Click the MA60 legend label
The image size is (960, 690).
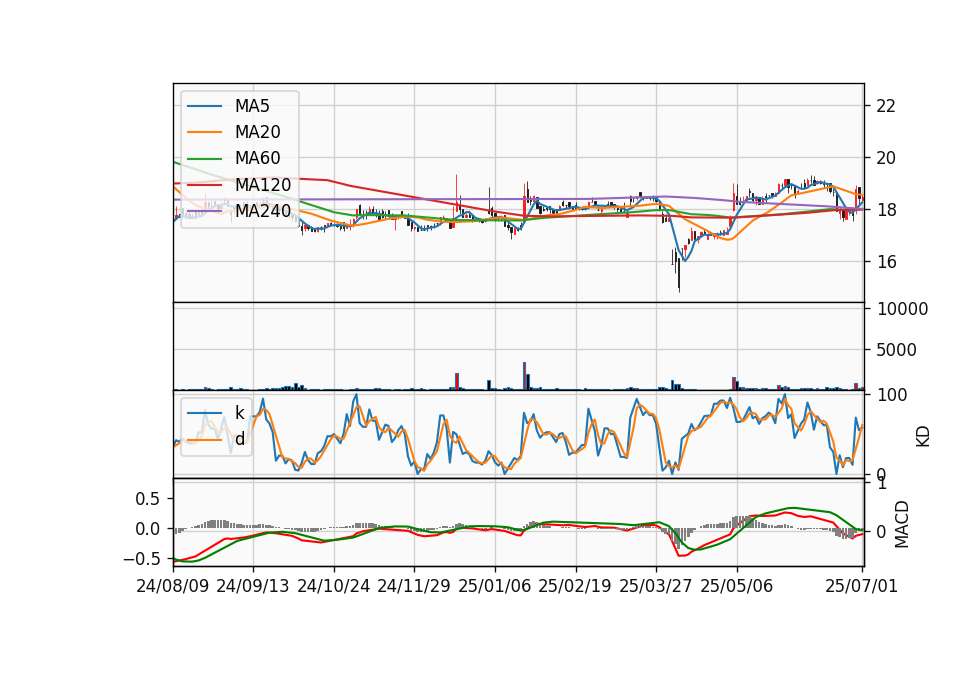coord(257,158)
